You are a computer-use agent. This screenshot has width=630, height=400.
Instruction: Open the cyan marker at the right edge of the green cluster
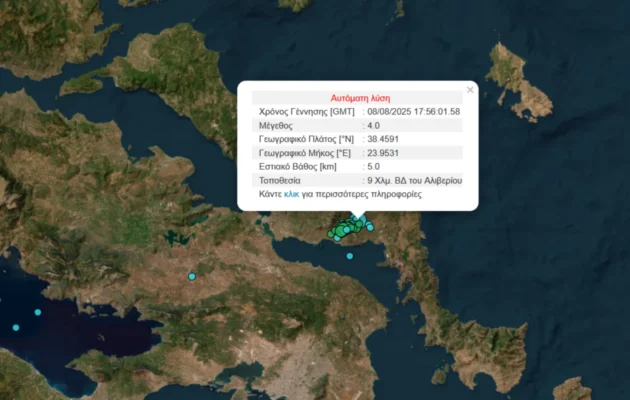370,227
